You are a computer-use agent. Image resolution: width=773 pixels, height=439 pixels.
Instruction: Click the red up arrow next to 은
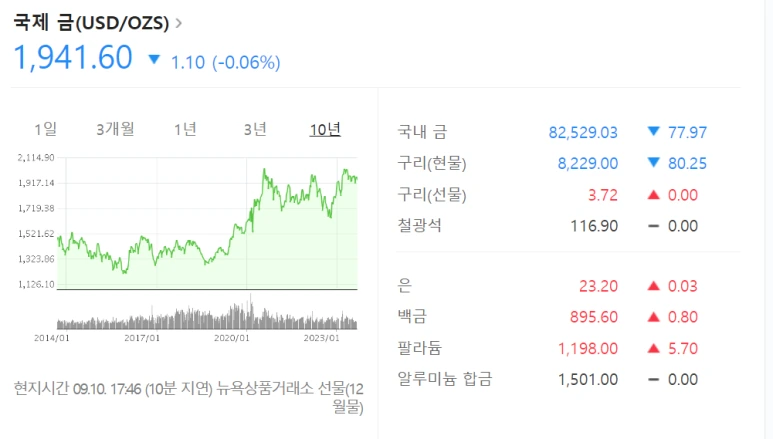(653, 286)
